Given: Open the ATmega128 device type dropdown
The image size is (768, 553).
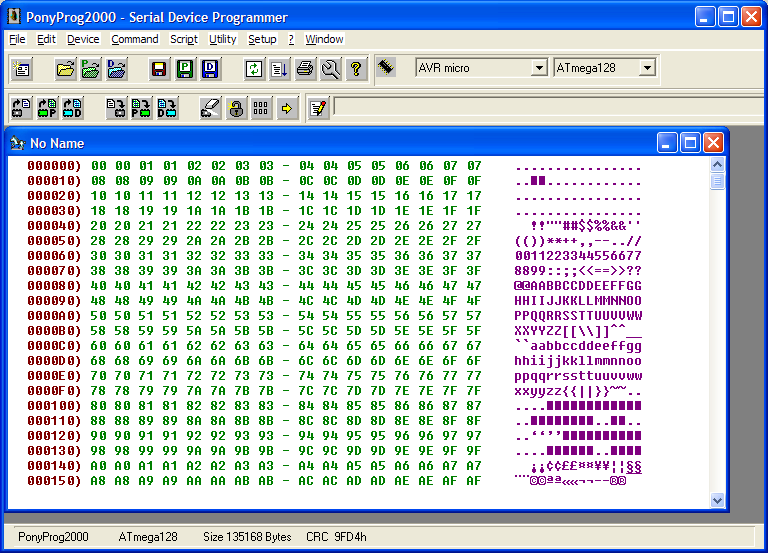Looking at the screenshot, I should 648,68.
